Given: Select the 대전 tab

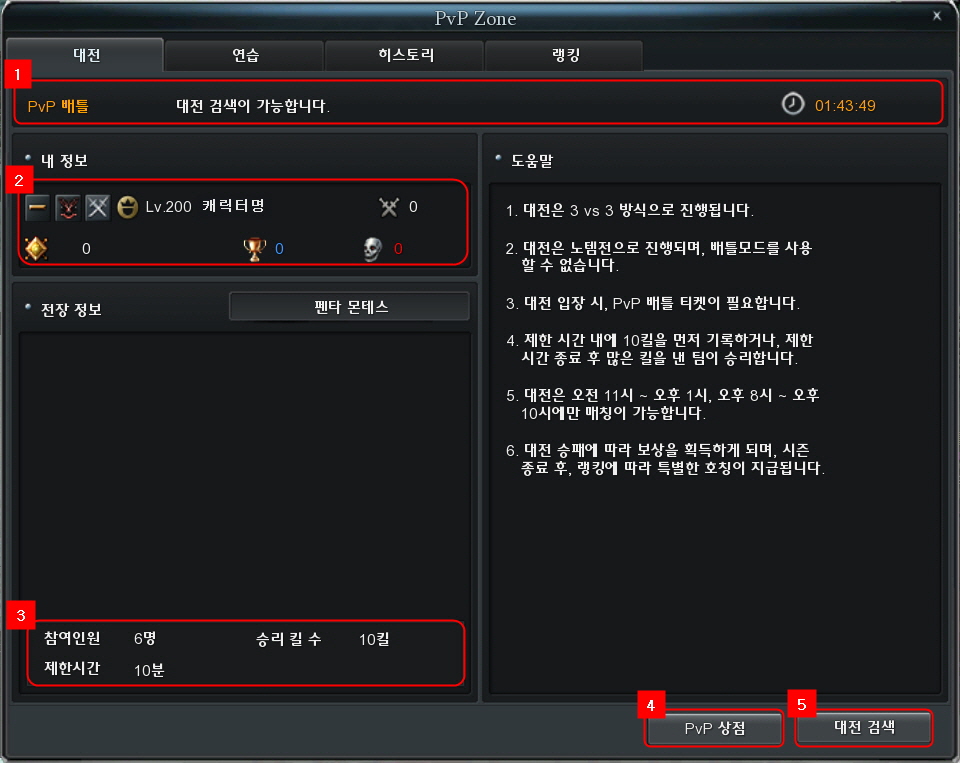Looking at the screenshot, I should pos(86,55).
